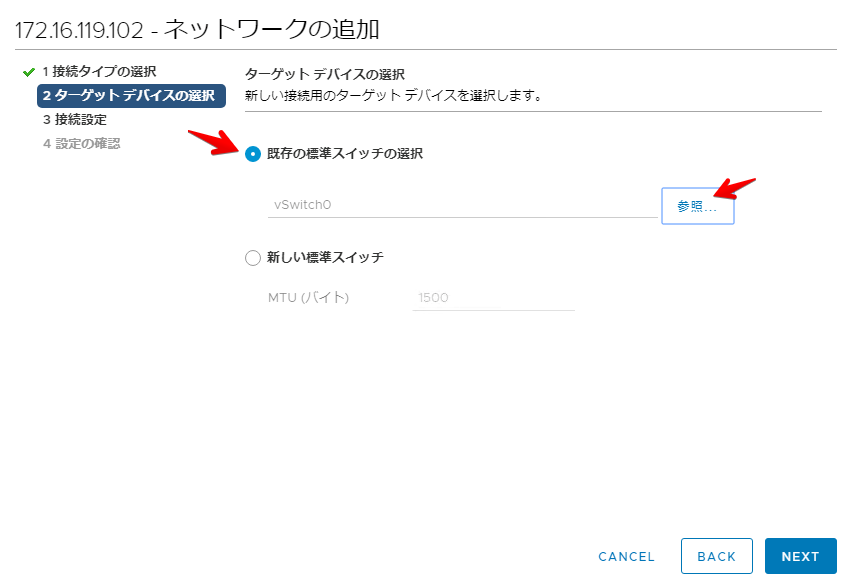Go to step 1 接続タイプの選択
This screenshot has height=586, width=849.
click(99, 71)
